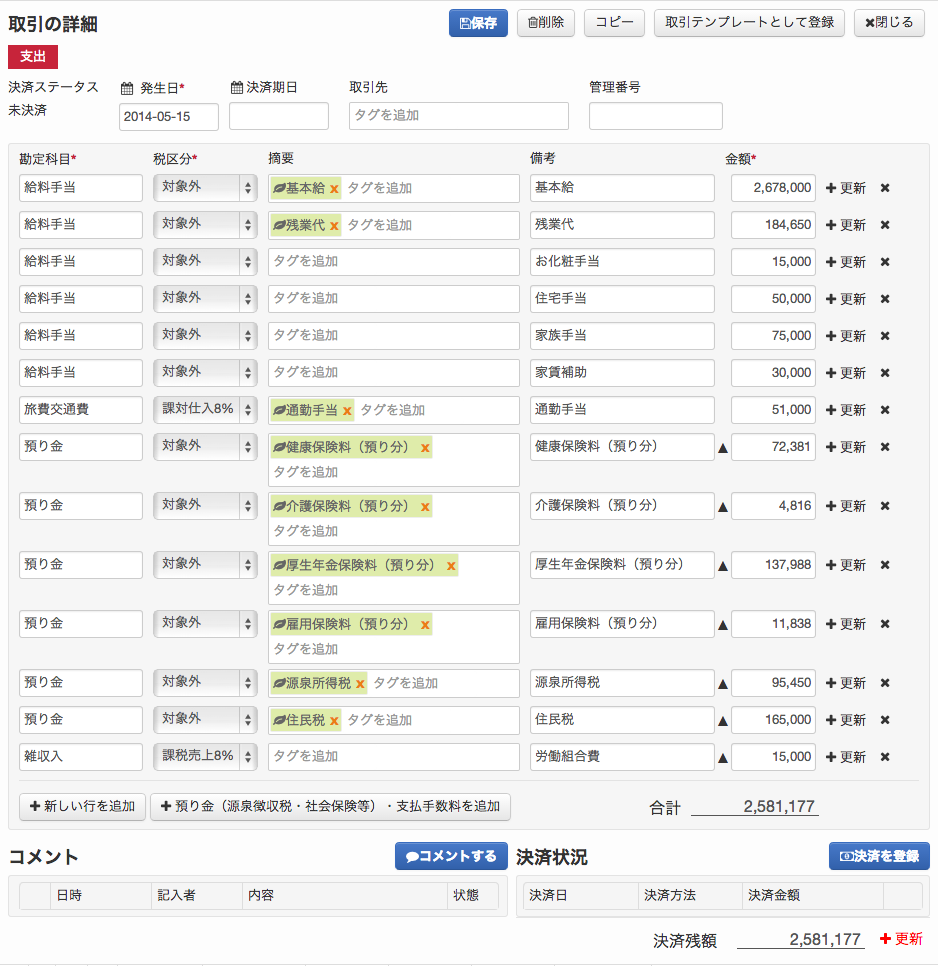
Task: Remove the 通勤手当 tag from 摘要
Action: pos(347,410)
